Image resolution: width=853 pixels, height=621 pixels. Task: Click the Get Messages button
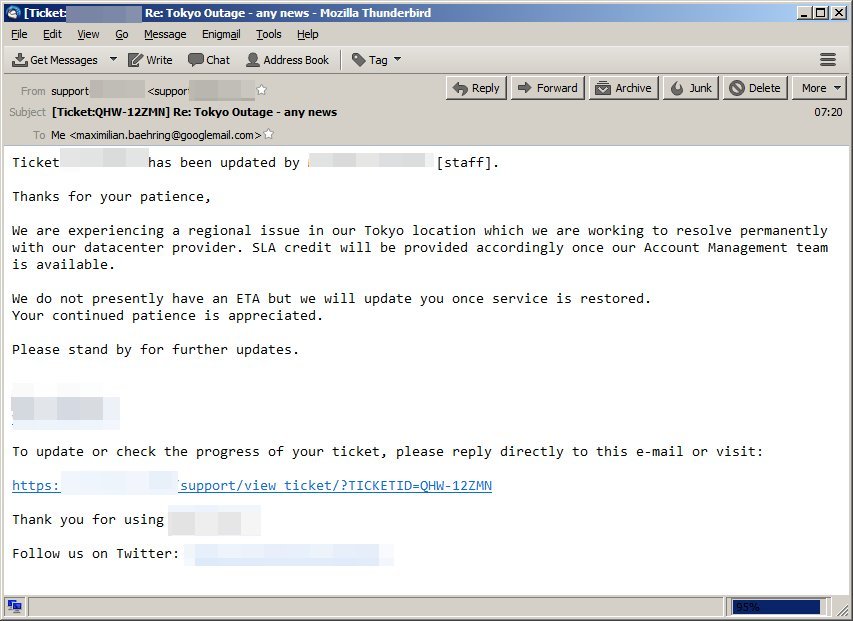click(x=56, y=60)
